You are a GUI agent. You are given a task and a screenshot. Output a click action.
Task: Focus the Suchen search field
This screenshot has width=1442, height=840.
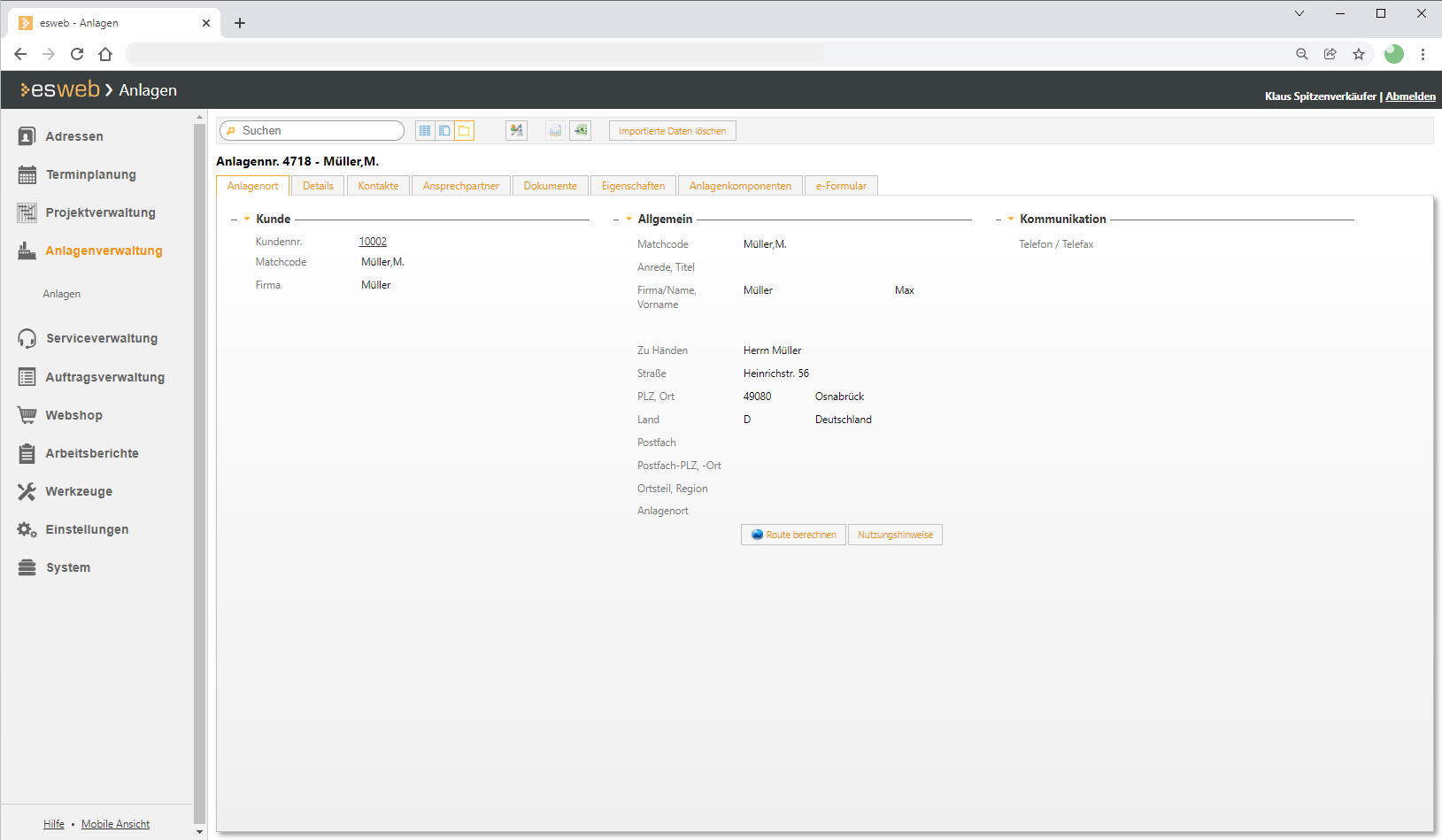(312, 131)
